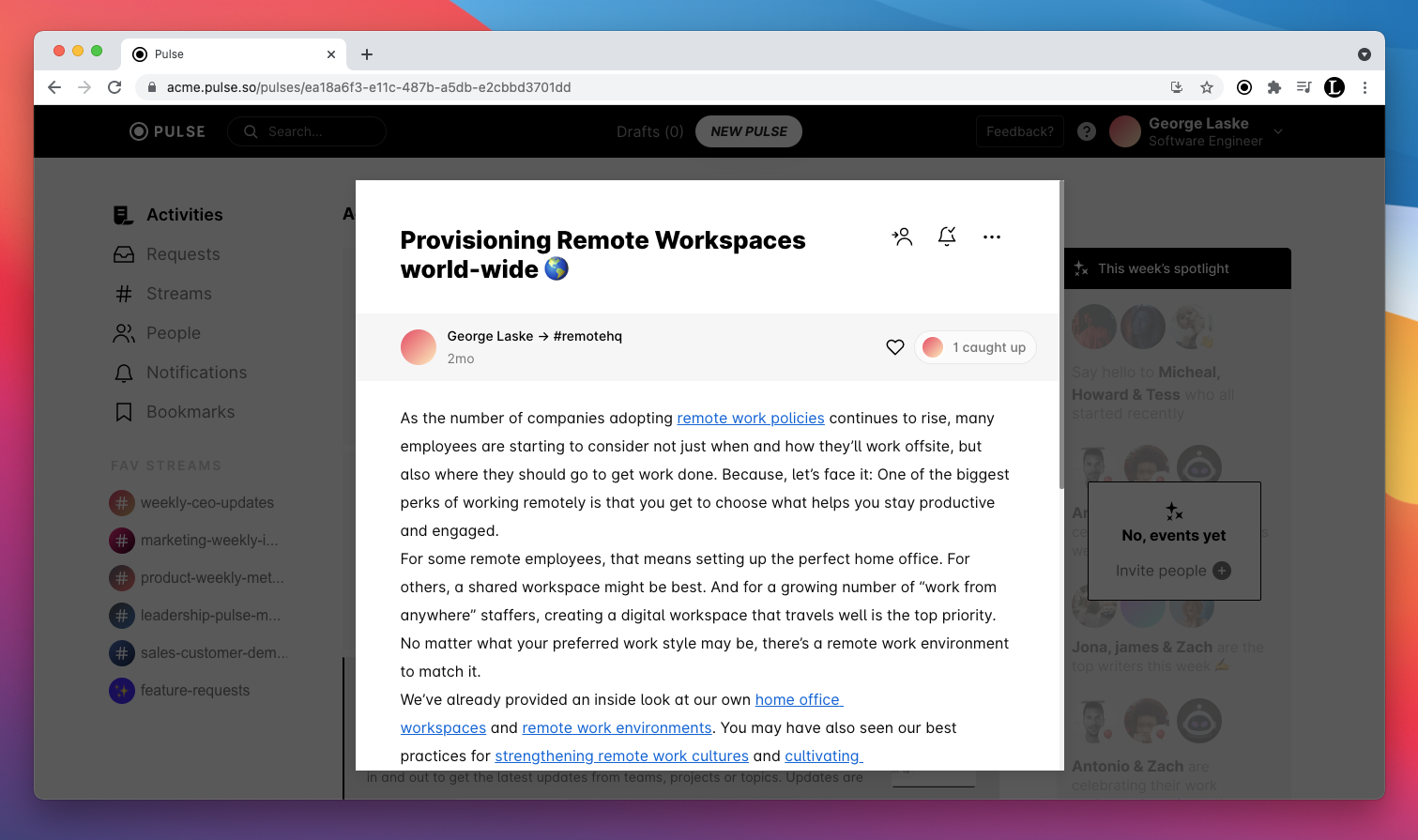
Task: Bookmark this page with star icon
Action: click(1207, 87)
